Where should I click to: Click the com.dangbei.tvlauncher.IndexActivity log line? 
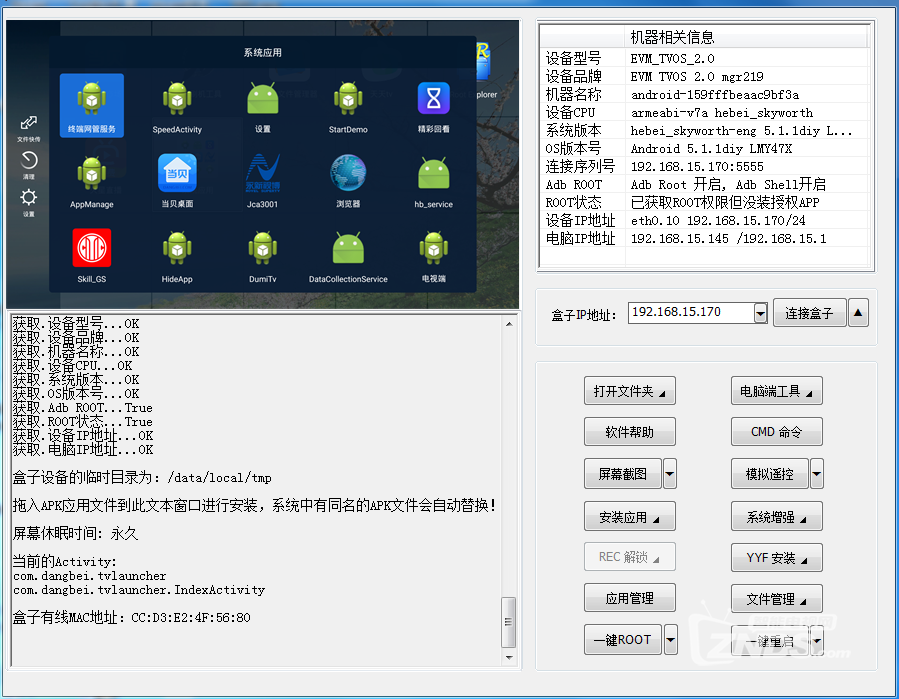click(x=139, y=590)
